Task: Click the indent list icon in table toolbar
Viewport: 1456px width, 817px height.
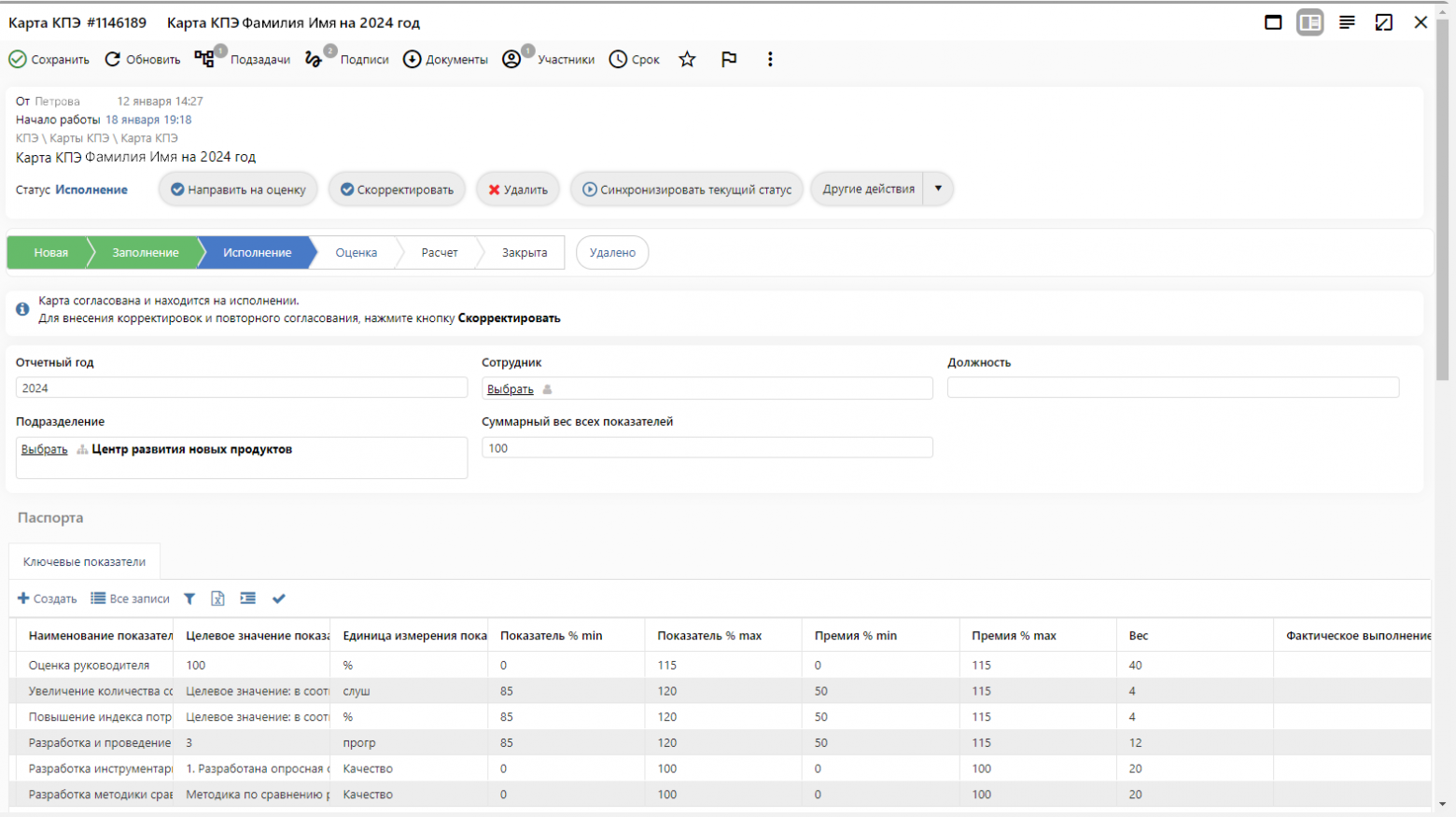Action: (x=247, y=599)
